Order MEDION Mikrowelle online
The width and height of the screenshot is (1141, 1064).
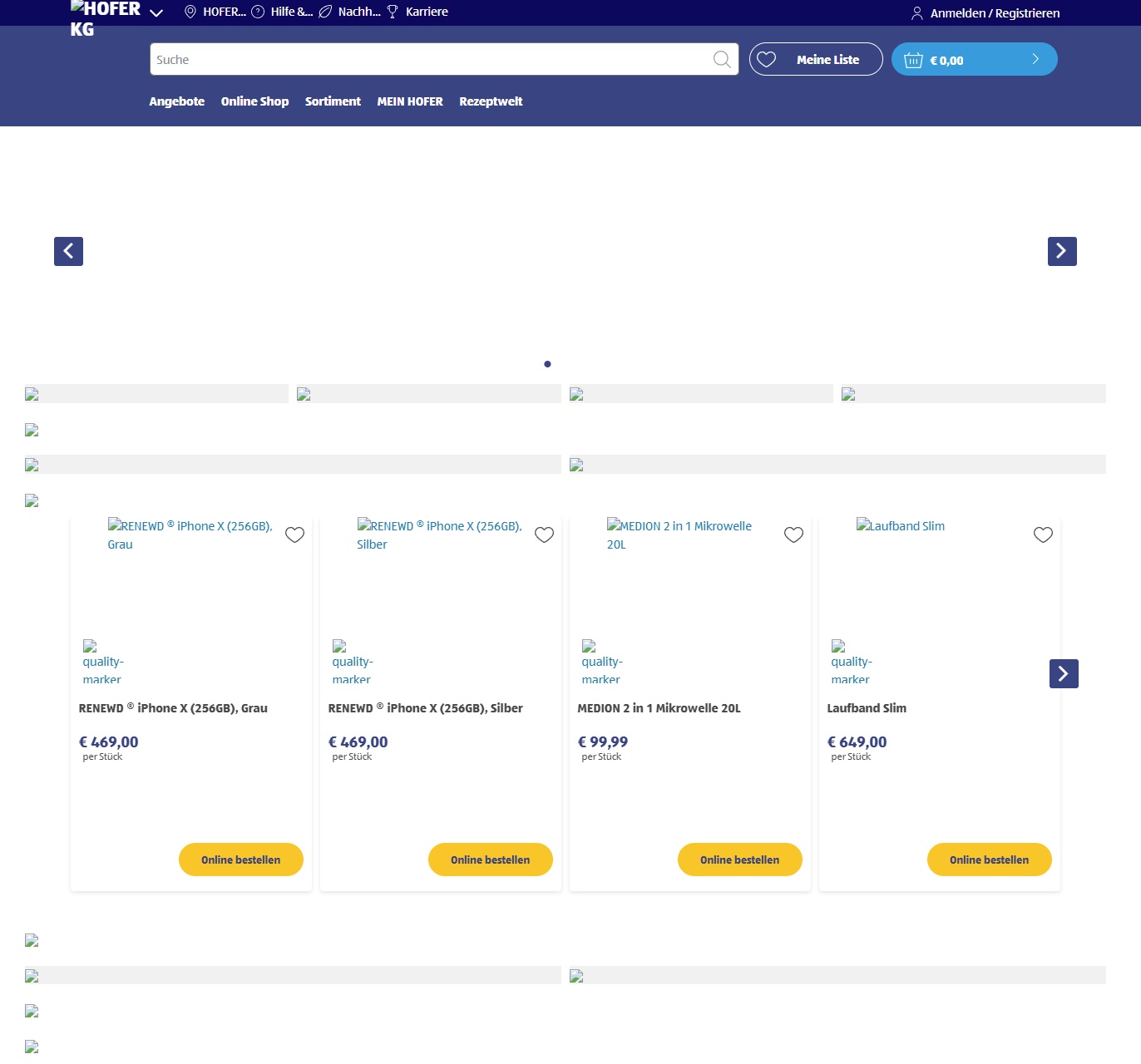click(x=740, y=860)
